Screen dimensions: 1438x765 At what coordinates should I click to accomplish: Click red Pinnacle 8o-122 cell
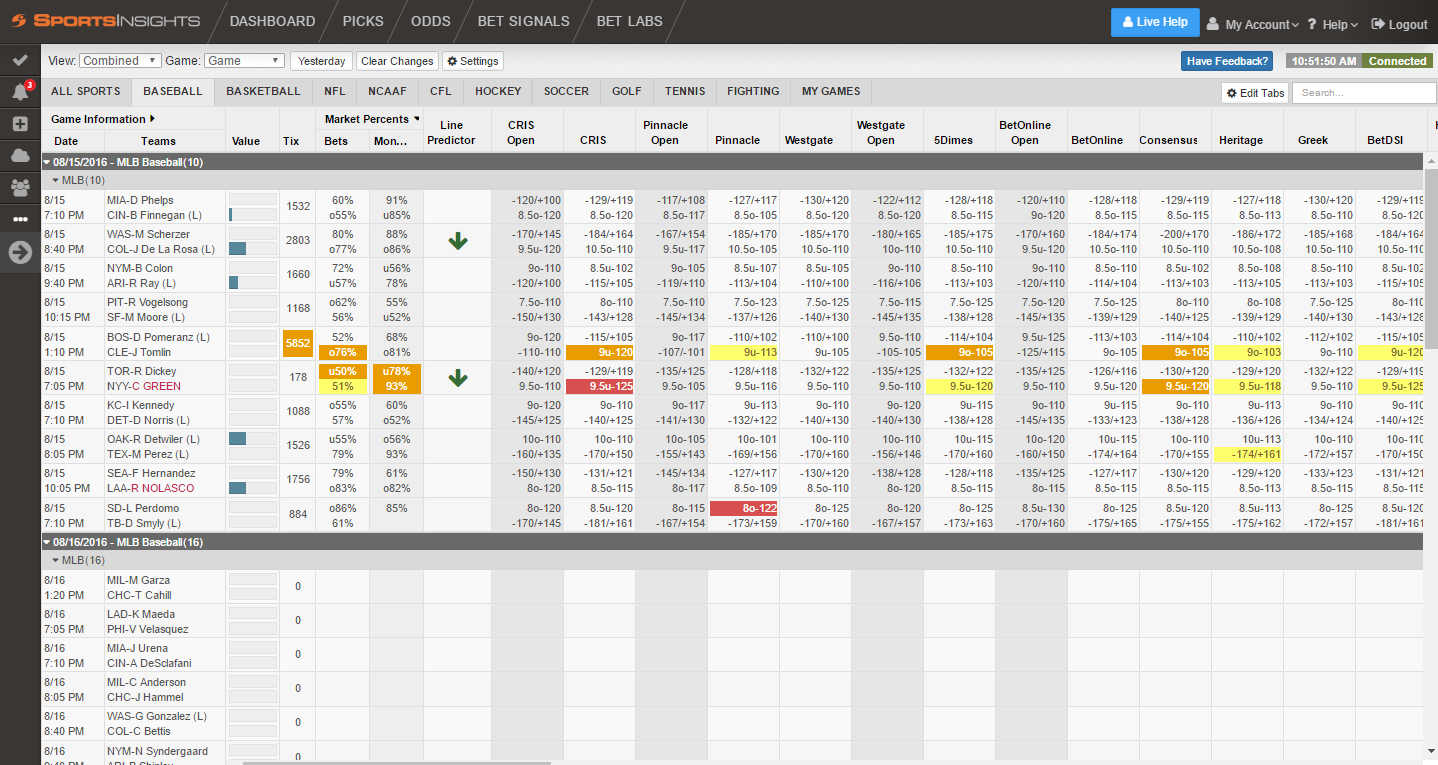pos(743,508)
